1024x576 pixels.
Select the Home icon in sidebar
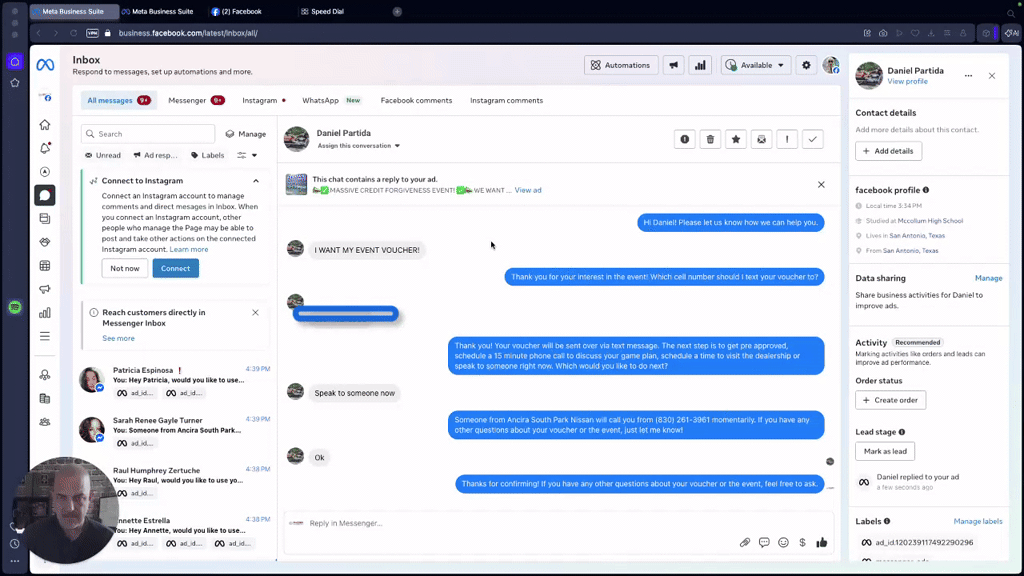coord(43,124)
